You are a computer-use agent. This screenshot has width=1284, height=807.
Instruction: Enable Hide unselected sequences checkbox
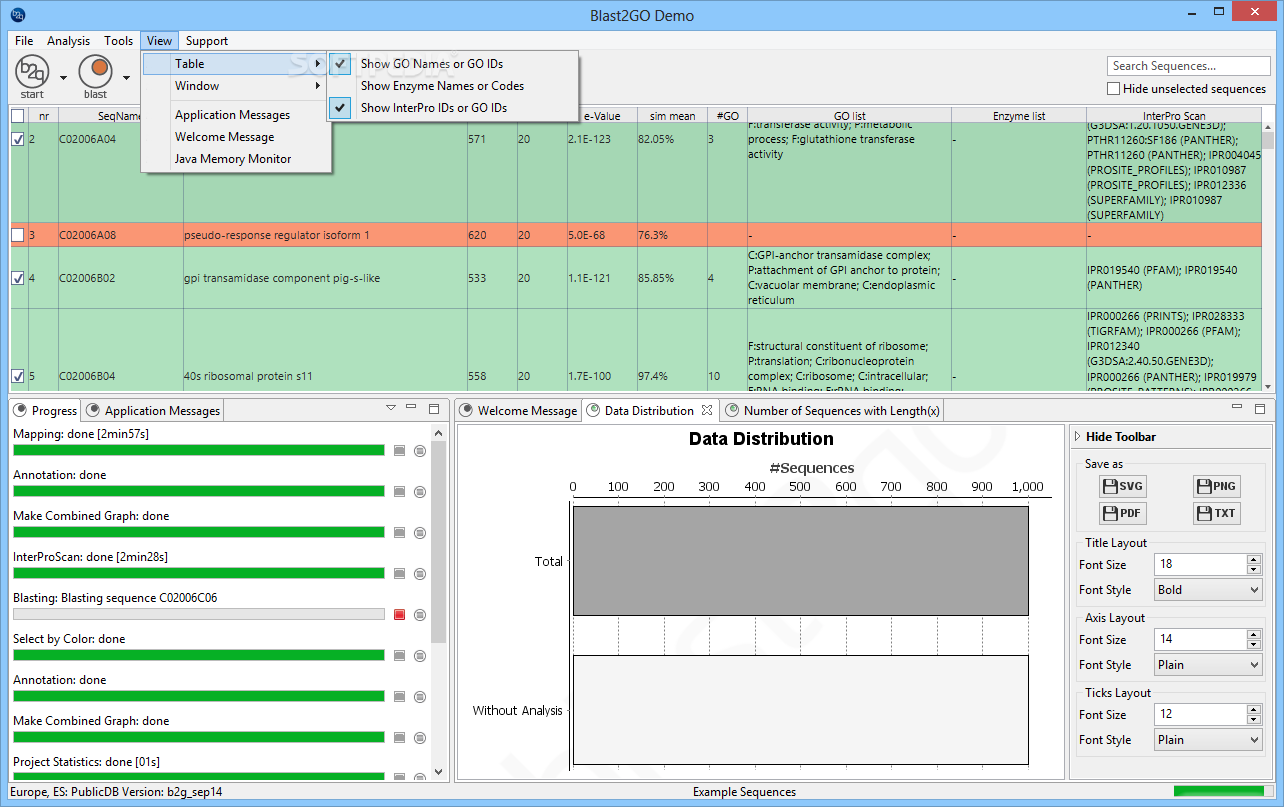1114,89
